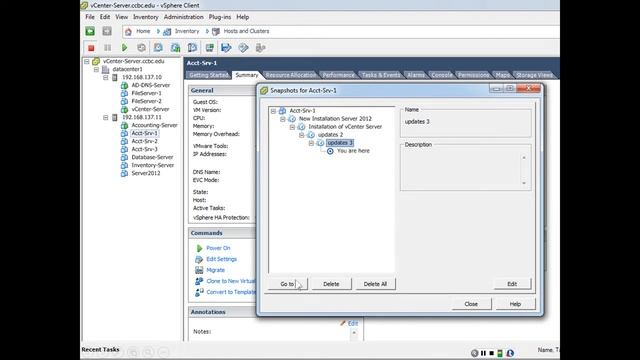Click the 'Power On' command link
The image size is (640, 360).
[x=218, y=248]
